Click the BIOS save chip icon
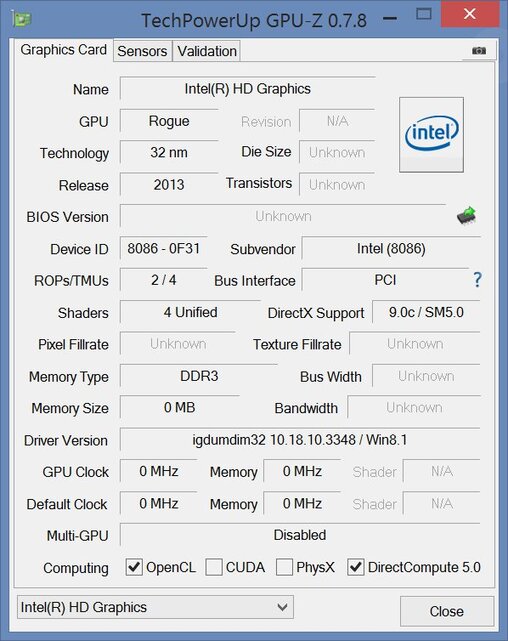Image resolution: width=508 pixels, height=641 pixels. (x=467, y=215)
